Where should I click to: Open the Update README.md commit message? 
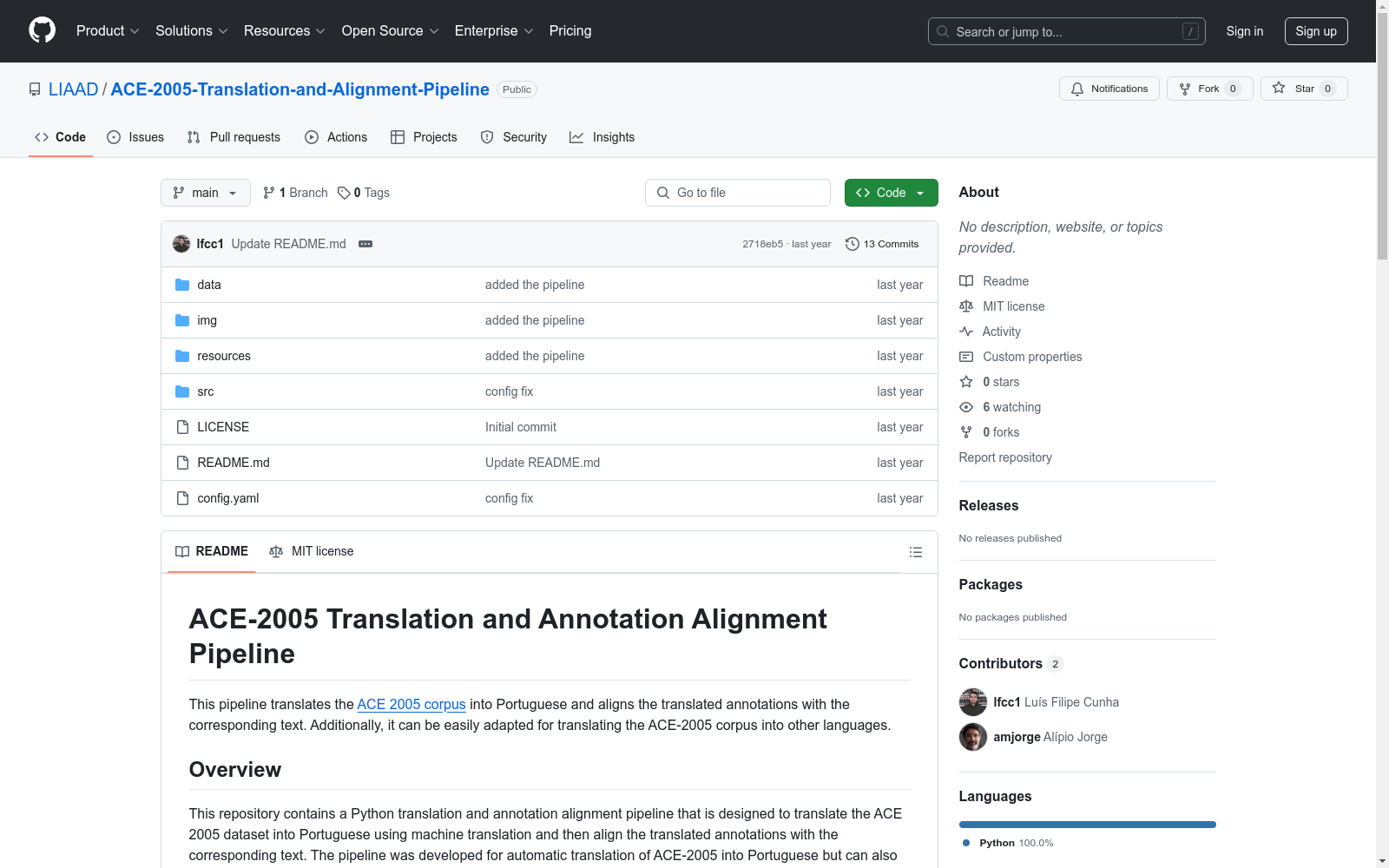coord(288,244)
